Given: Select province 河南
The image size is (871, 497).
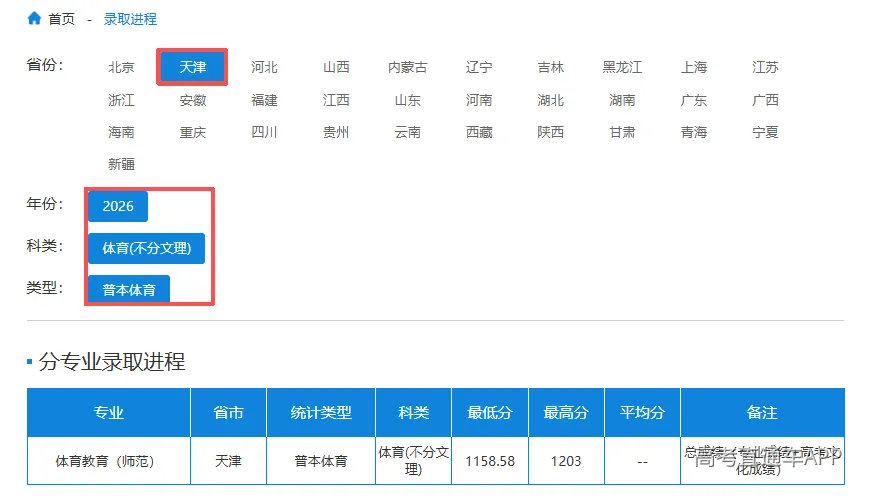Looking at the screenshot, I should pyautogui.click(x=479, y=100).
